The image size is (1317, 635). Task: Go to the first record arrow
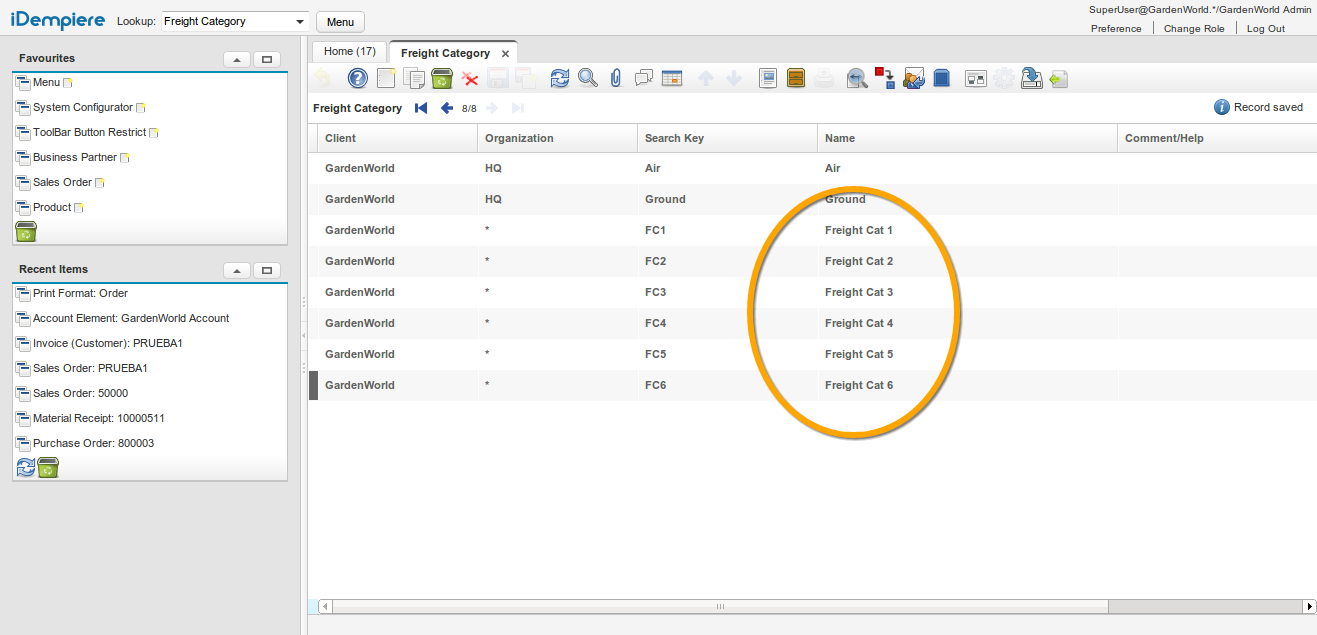pyautogui.click(x=421, y=108)
